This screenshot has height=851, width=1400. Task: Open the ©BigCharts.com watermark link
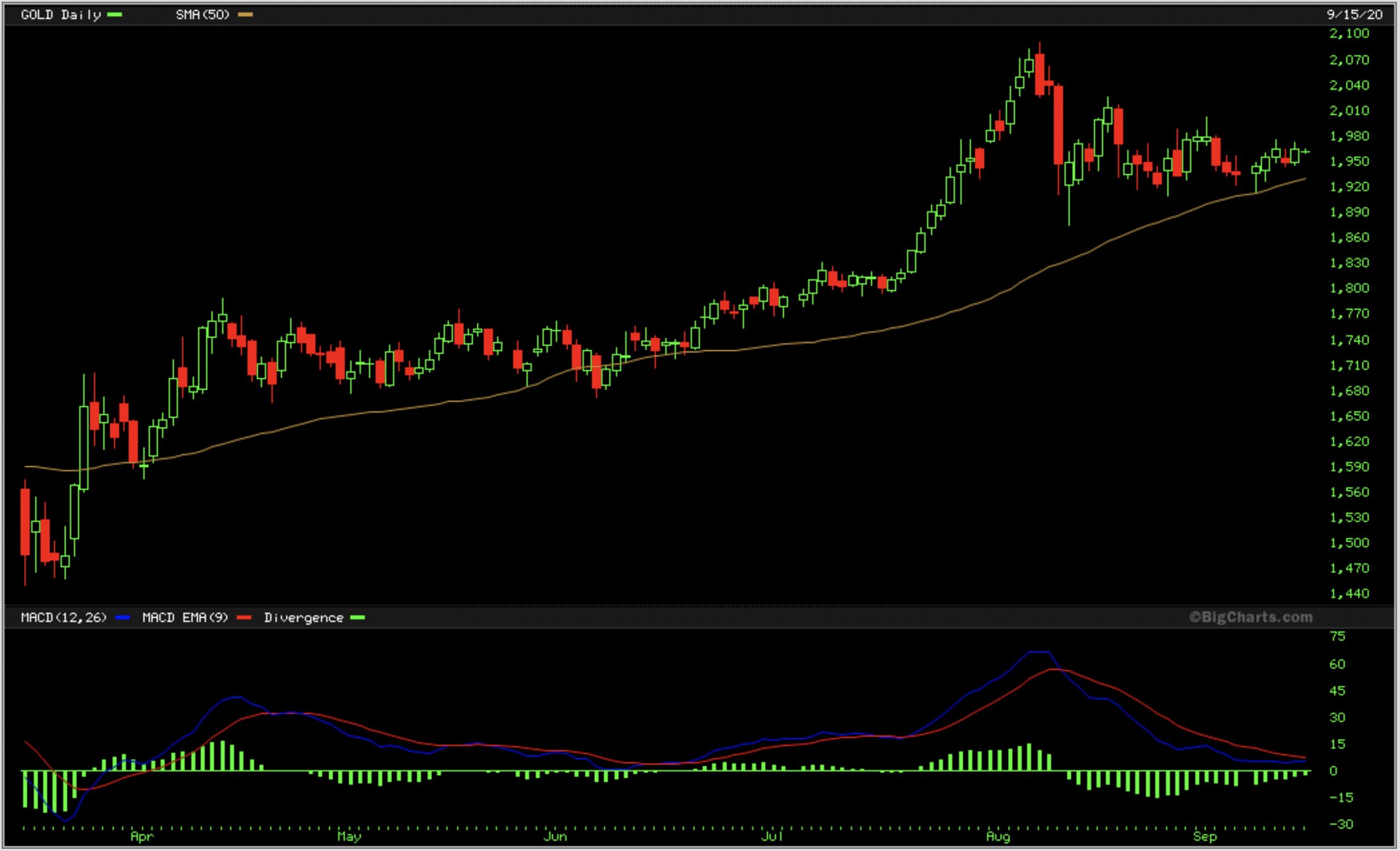[x=1251, y=617]
